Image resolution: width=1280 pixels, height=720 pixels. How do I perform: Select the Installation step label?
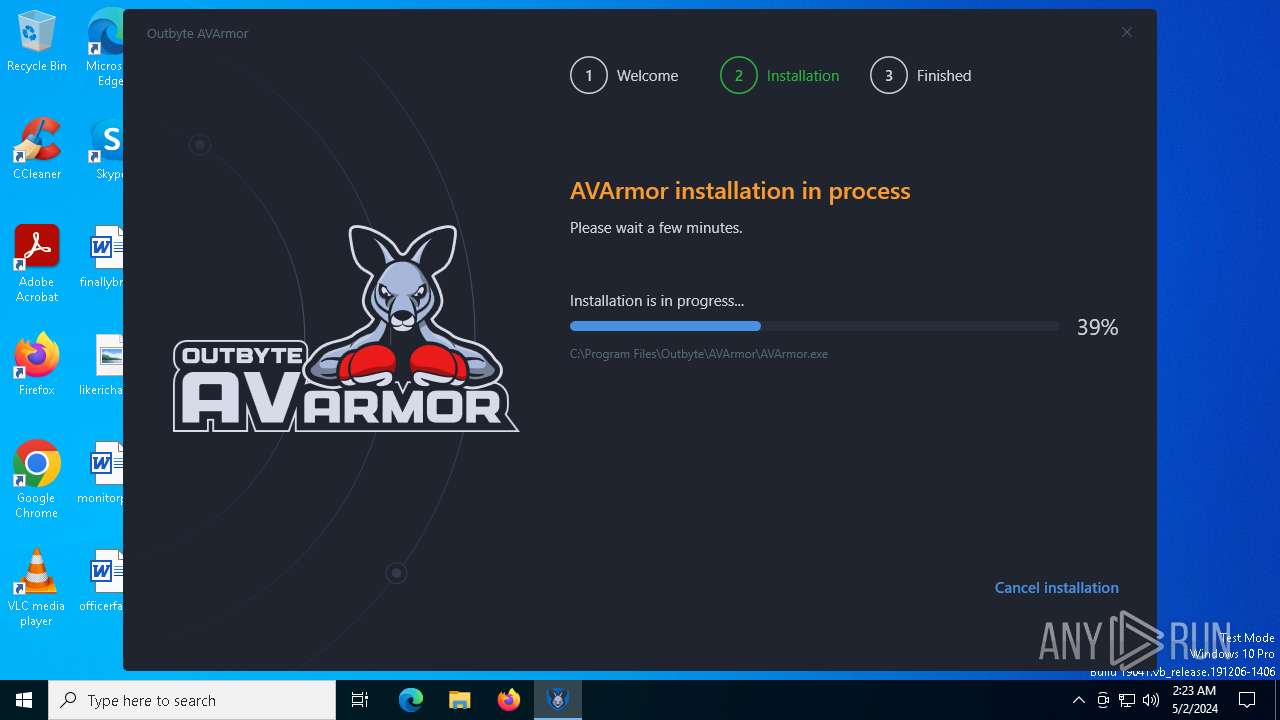[803, 76]
